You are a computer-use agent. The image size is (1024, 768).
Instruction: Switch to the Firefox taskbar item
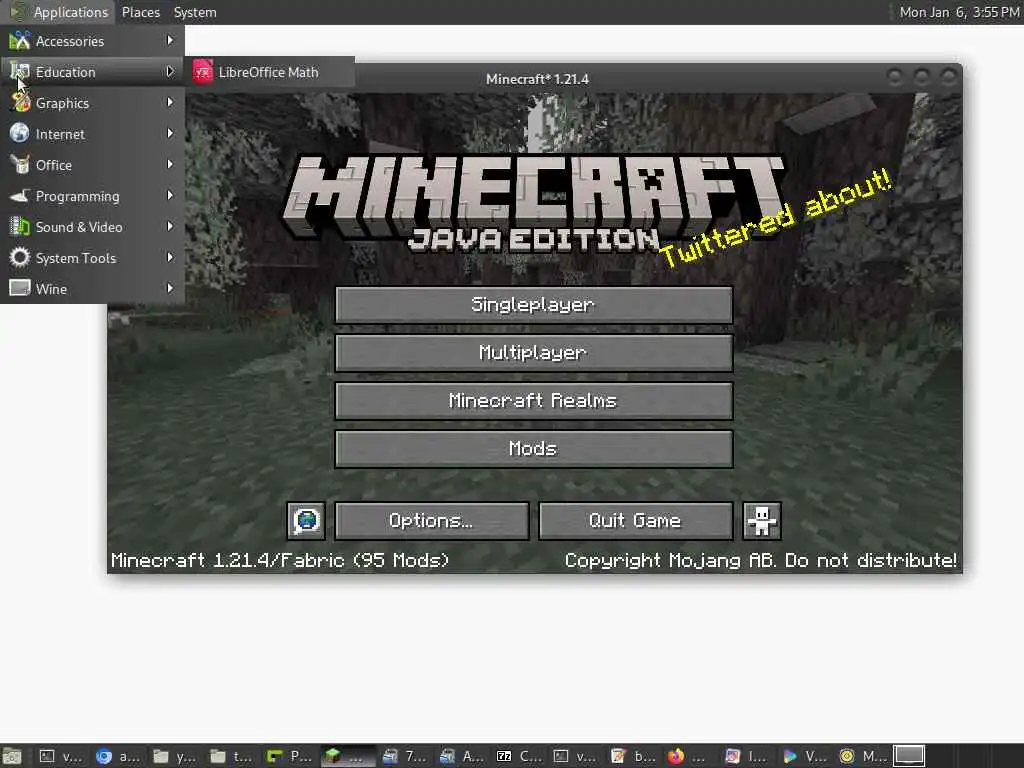point(690,756)
